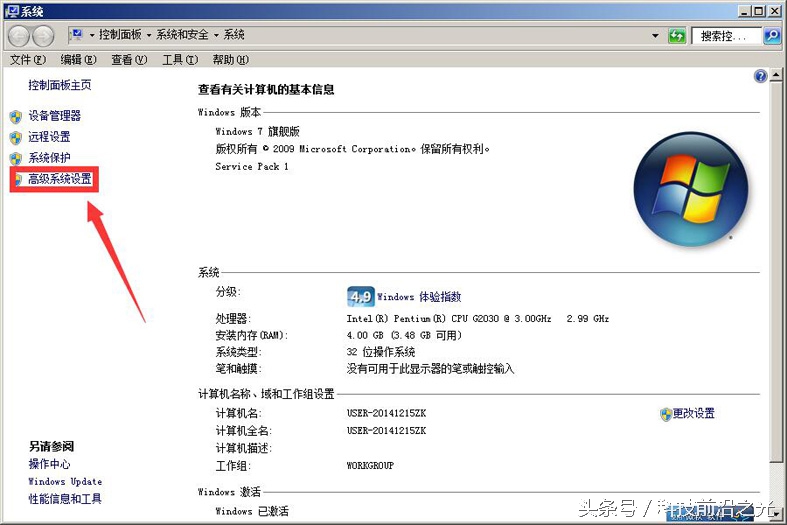The width and height of the screenshot is (787, 525).
Task: Open the 查看(V) menu
Action: 129,60
